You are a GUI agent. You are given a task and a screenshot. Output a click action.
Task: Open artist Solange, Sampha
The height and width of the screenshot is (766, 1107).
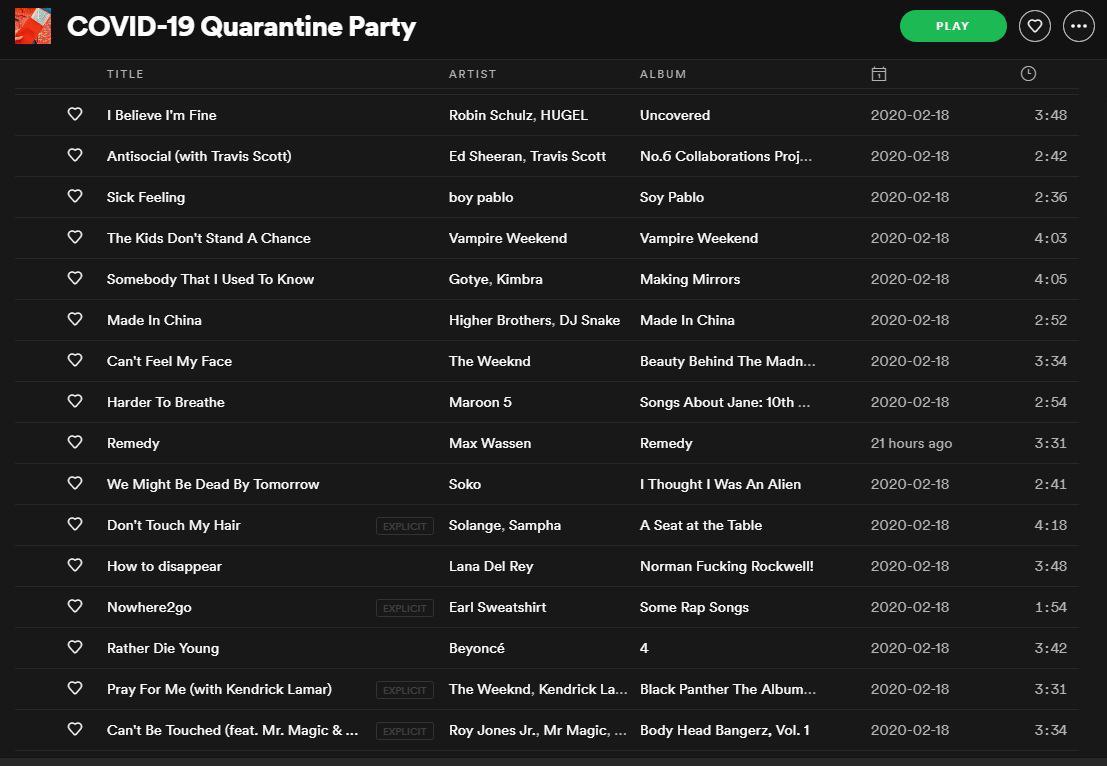505,525
